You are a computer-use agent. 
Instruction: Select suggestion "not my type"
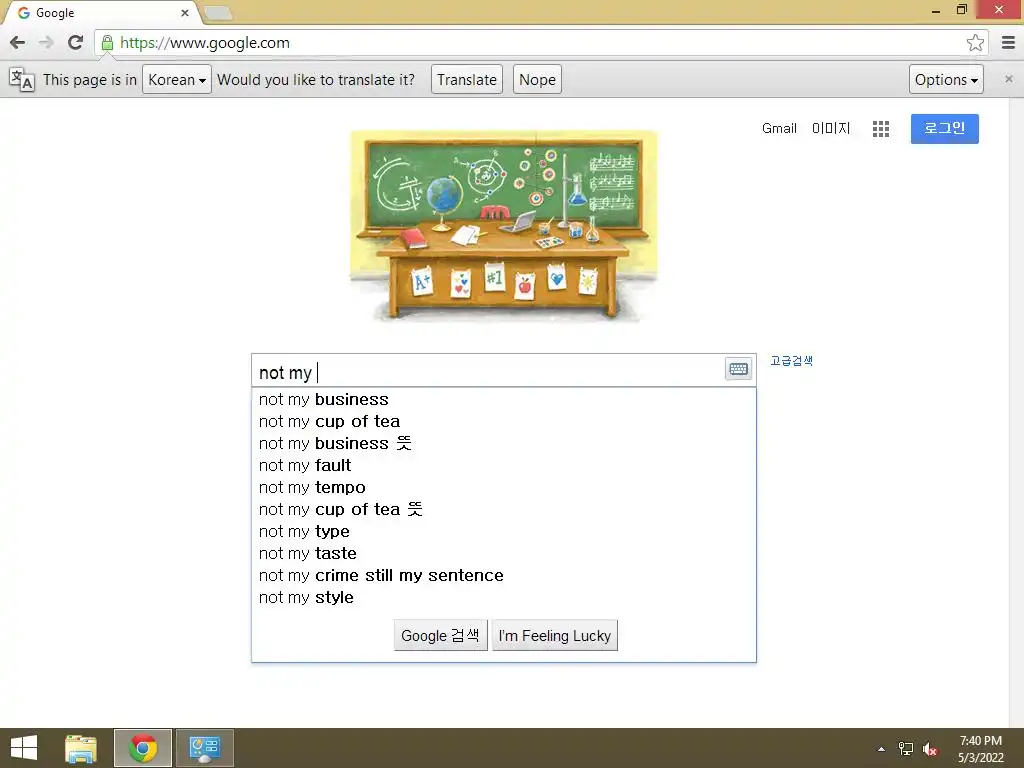click(x=504, y=531)
